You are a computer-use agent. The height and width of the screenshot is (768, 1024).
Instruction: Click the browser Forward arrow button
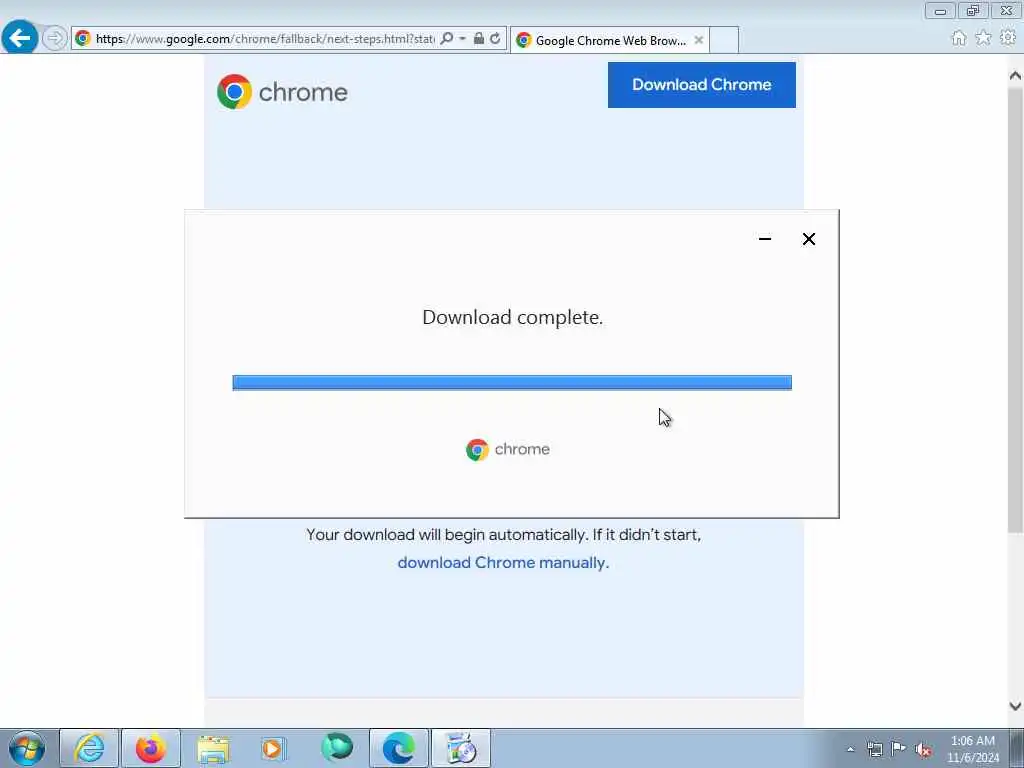[55, 39]
